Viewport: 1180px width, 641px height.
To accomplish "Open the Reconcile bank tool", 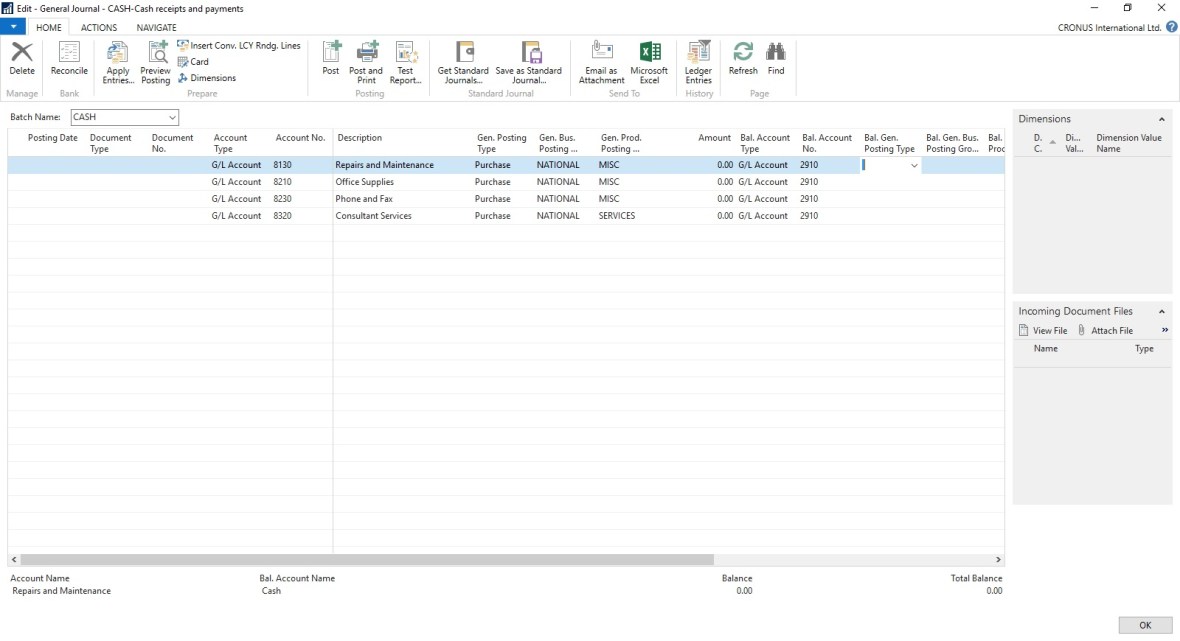I will click(x=69, y=58).
